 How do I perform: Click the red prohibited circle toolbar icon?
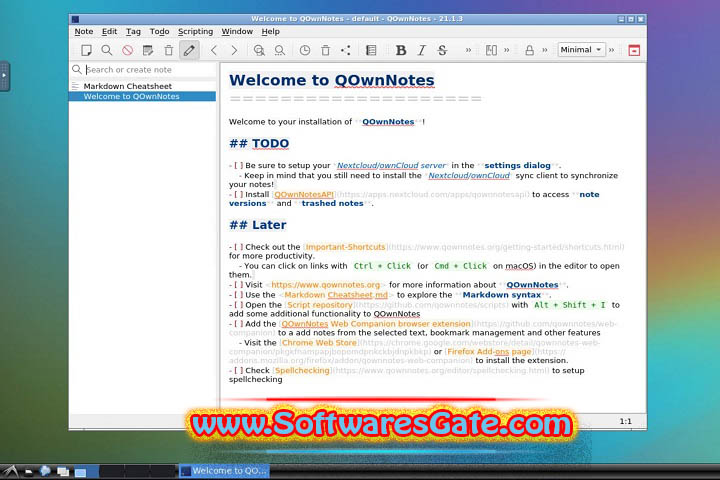[x=127, y=50]
